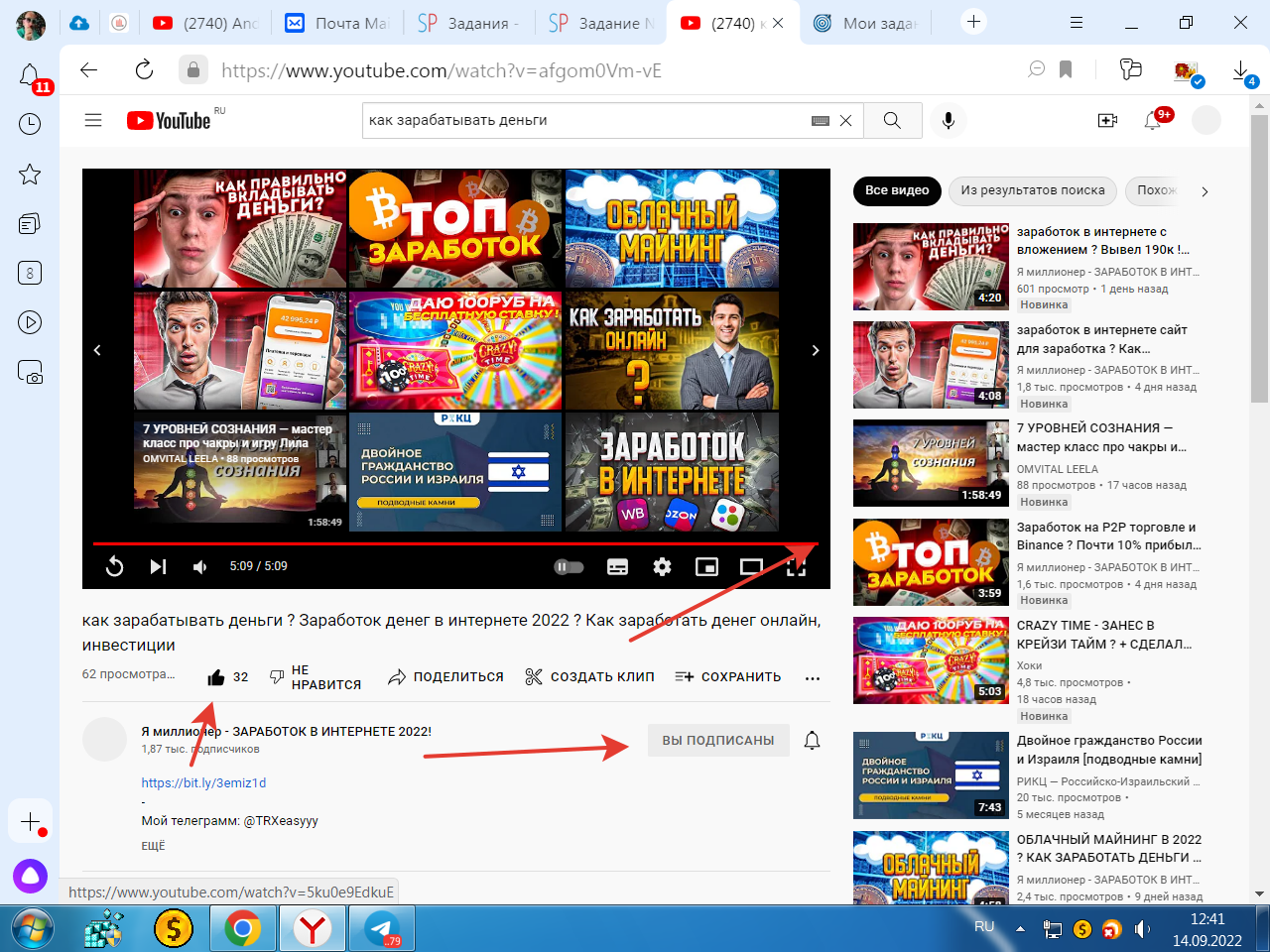This screenshot has height=952, width=1270.
Task: Bookmark the page from the address bar
Action: tap(1066, 69)
